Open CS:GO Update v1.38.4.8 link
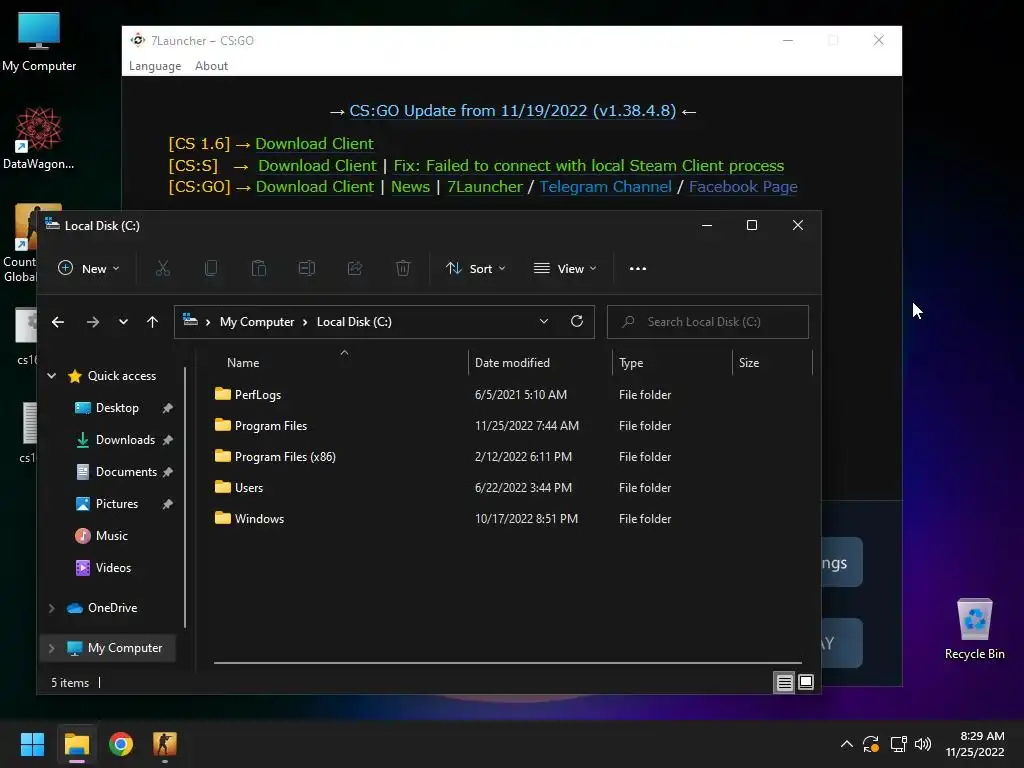Viewport: 1024px width, 768px height. coord(513,111)
